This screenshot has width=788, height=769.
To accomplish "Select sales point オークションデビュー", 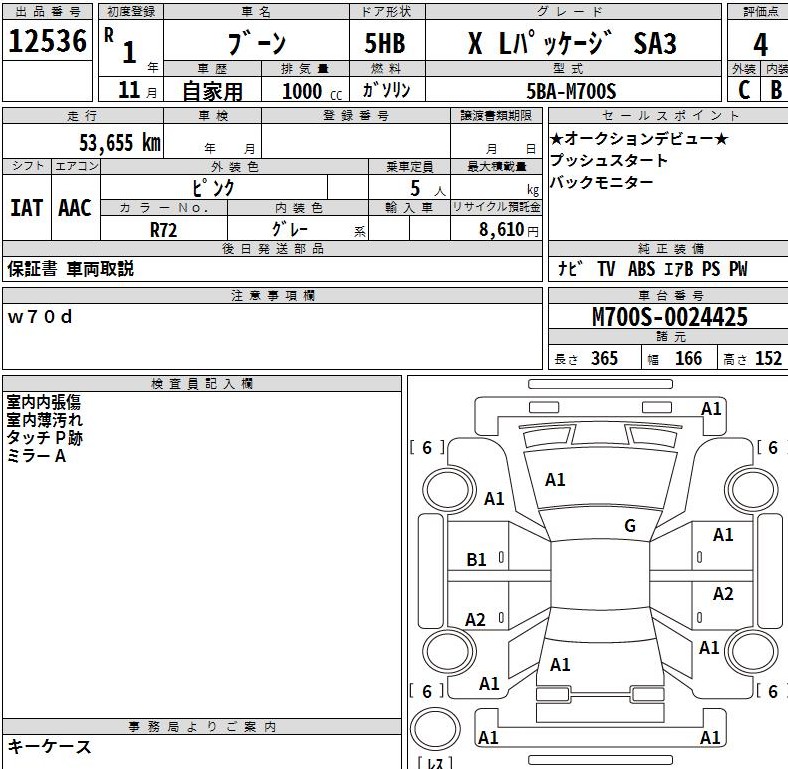I will (x=639, y=139).
